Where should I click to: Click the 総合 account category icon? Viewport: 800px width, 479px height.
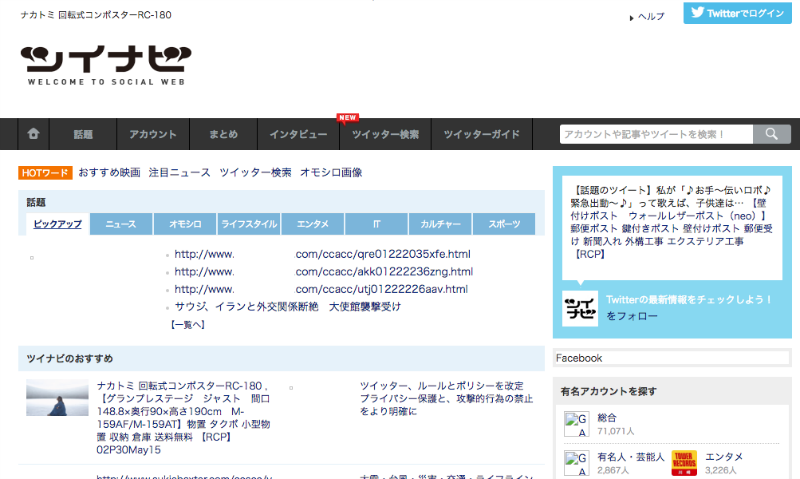click(577, 424)
